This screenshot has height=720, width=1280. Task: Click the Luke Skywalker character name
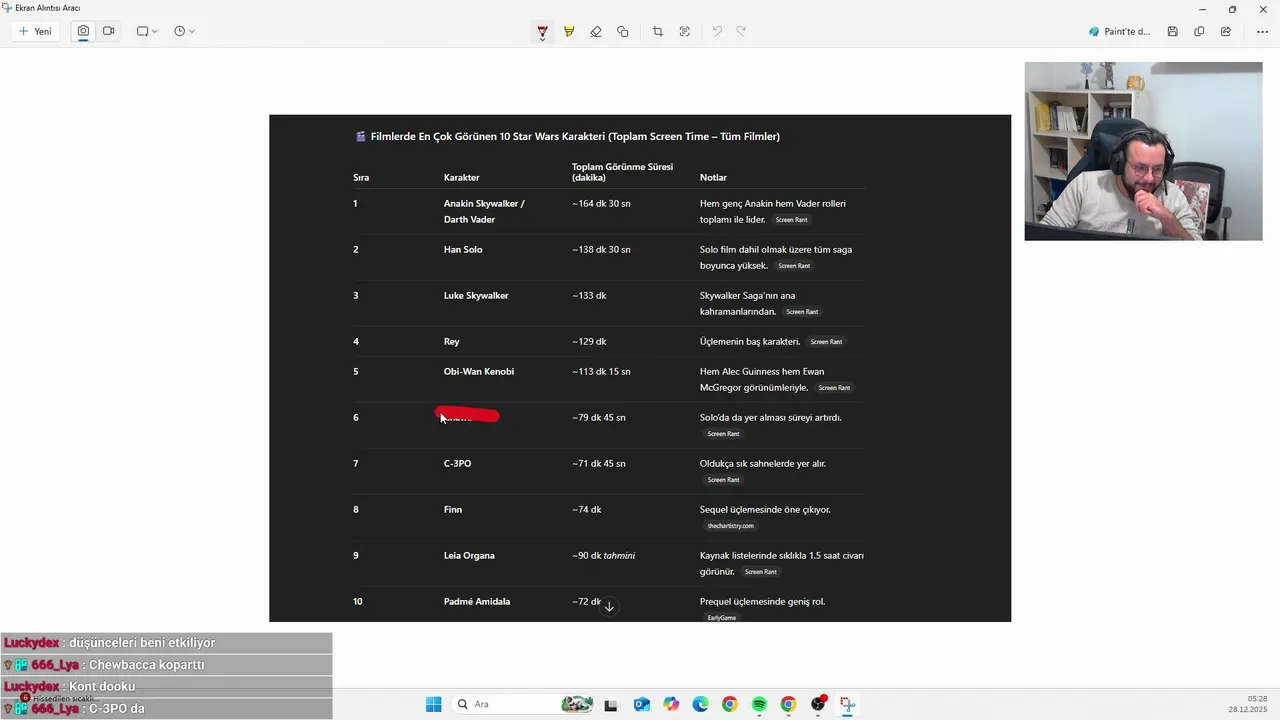[476, 295]
